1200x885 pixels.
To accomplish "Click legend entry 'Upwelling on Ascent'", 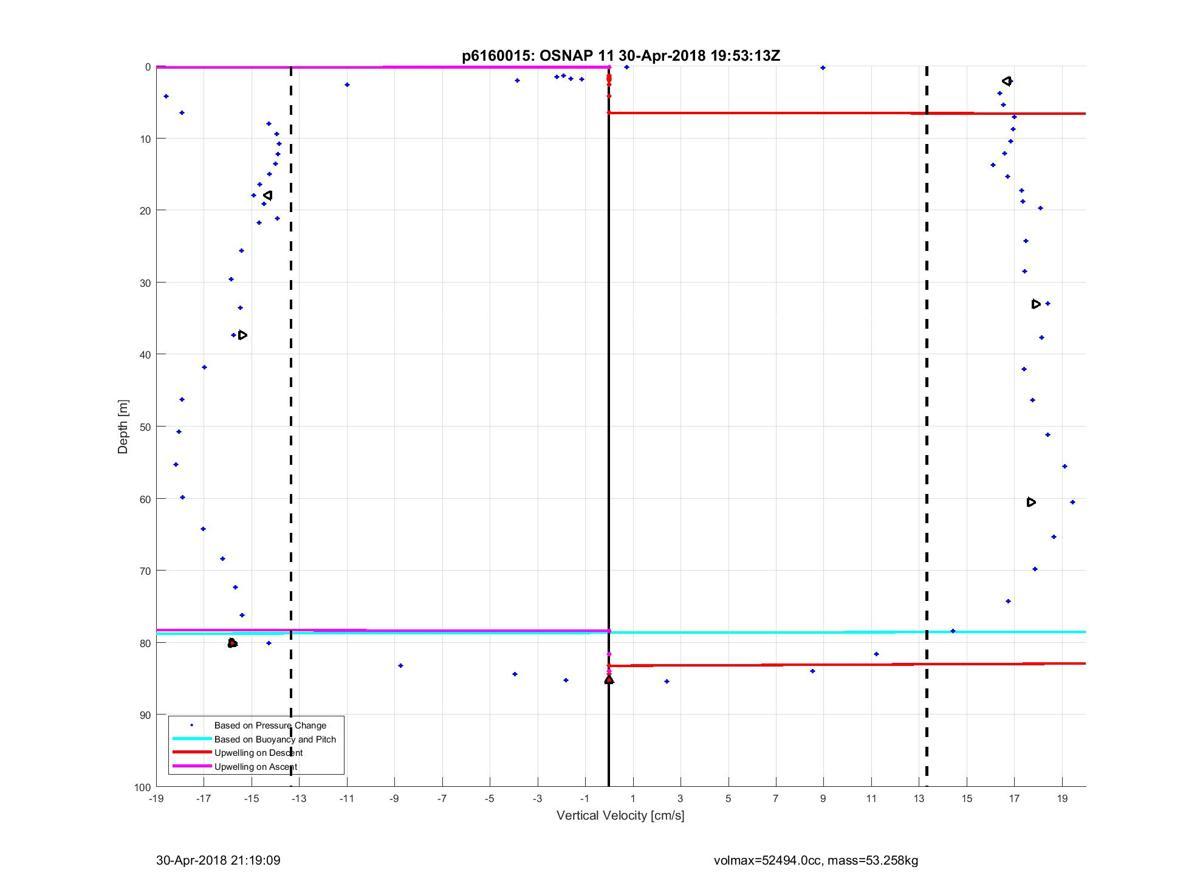I will pyautogui.click(x=255, y=767).
